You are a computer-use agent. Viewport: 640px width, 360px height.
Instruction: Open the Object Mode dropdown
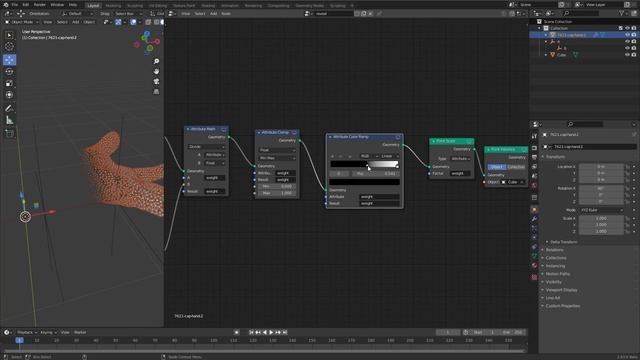(x=21, y=22)
